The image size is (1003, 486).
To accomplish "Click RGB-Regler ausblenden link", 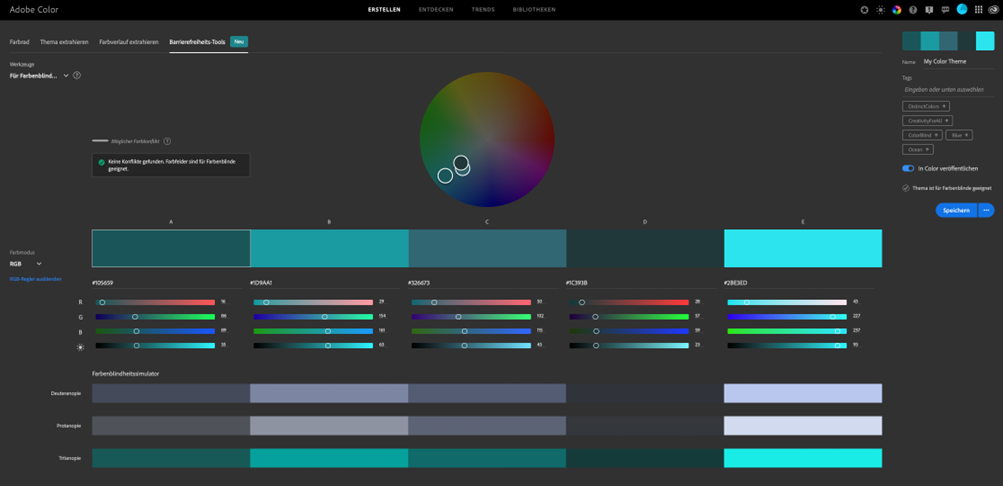I will point(35,279).
